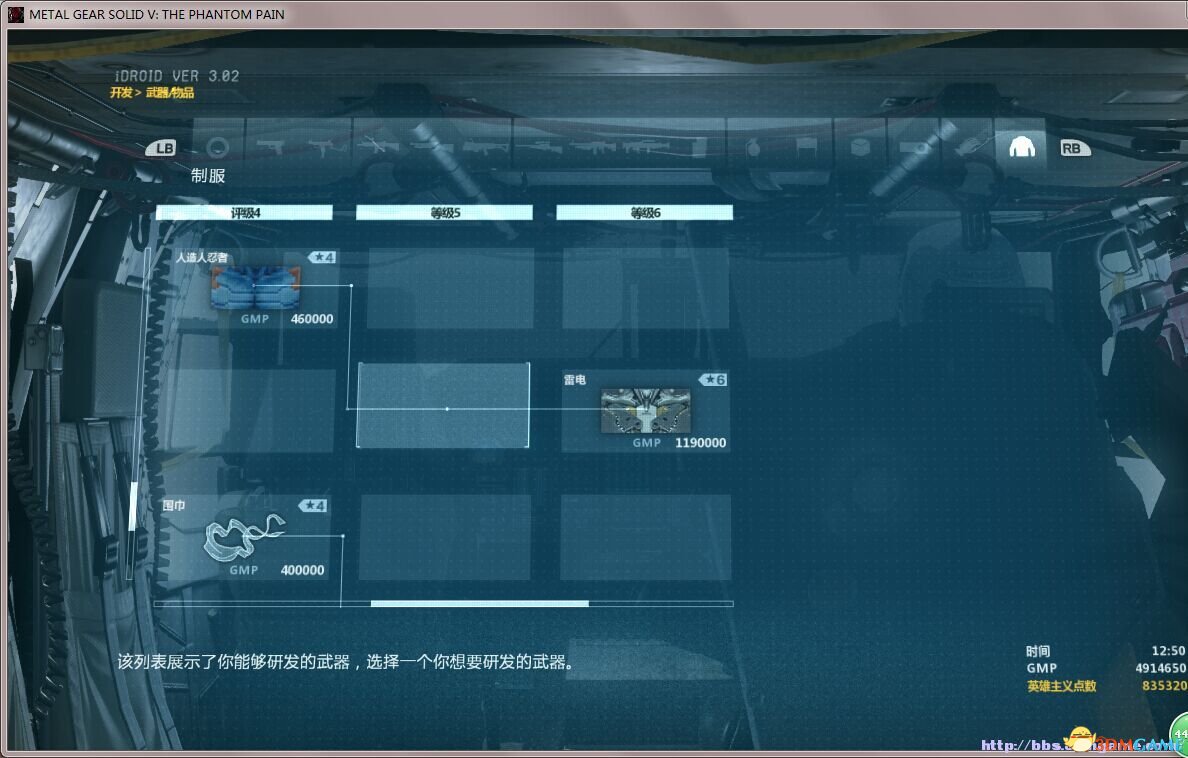Click the LB previous-category button
1188x758 pixels.
(x=161, y=148)
